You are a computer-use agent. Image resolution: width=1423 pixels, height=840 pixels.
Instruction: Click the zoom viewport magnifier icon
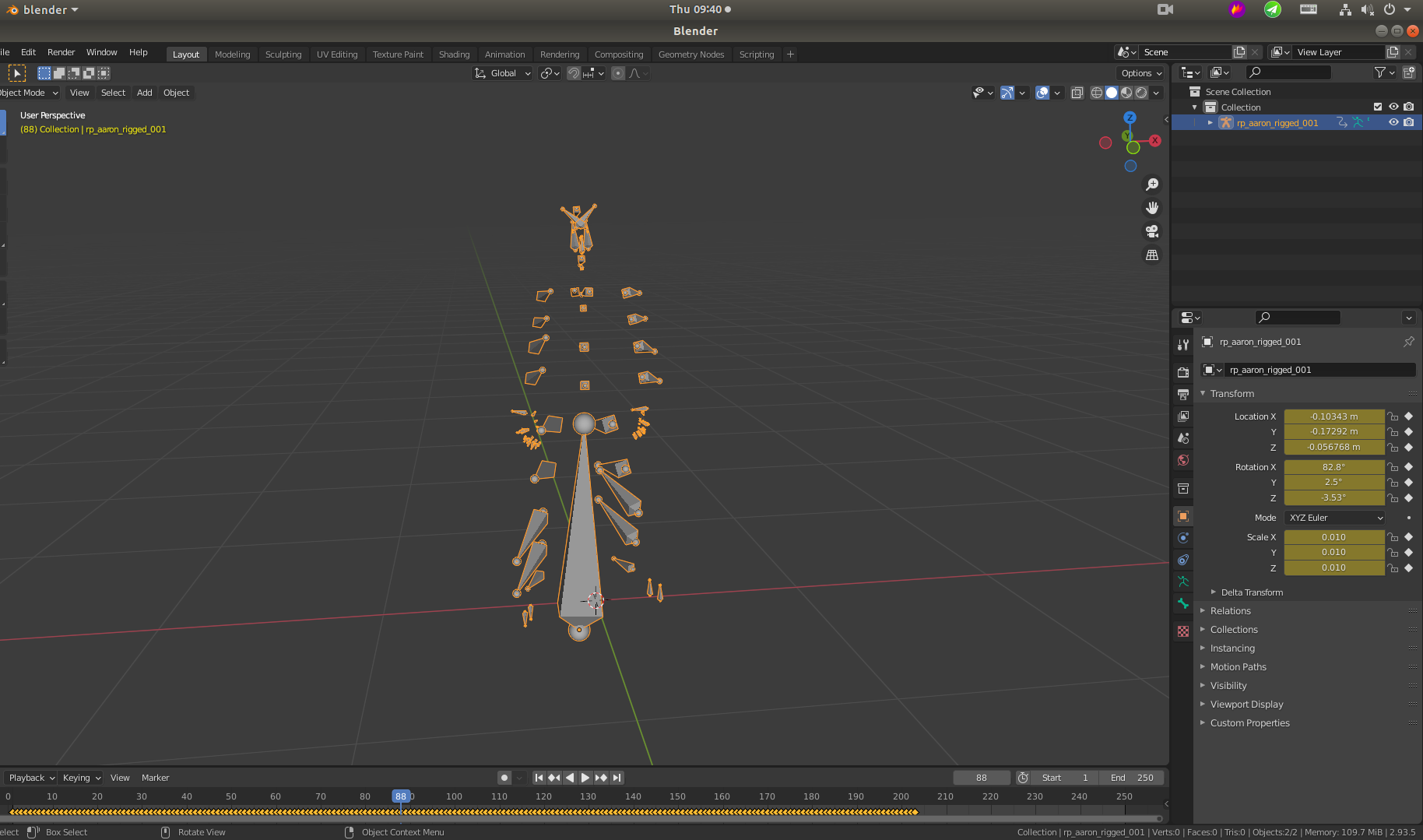(x=1152, y=185)
